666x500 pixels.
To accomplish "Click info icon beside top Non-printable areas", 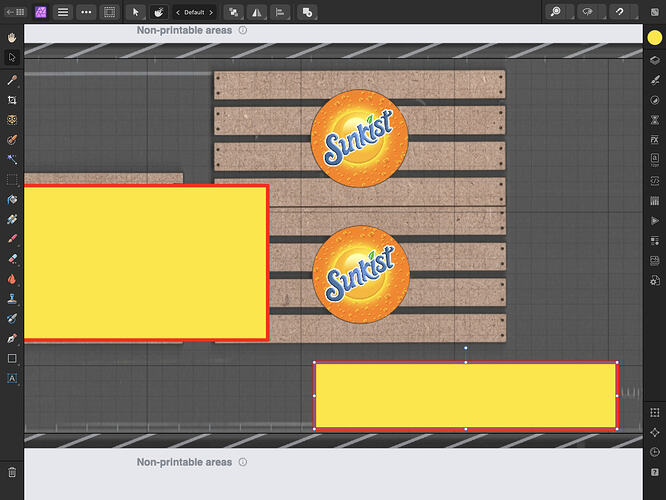I will point(243,30).
